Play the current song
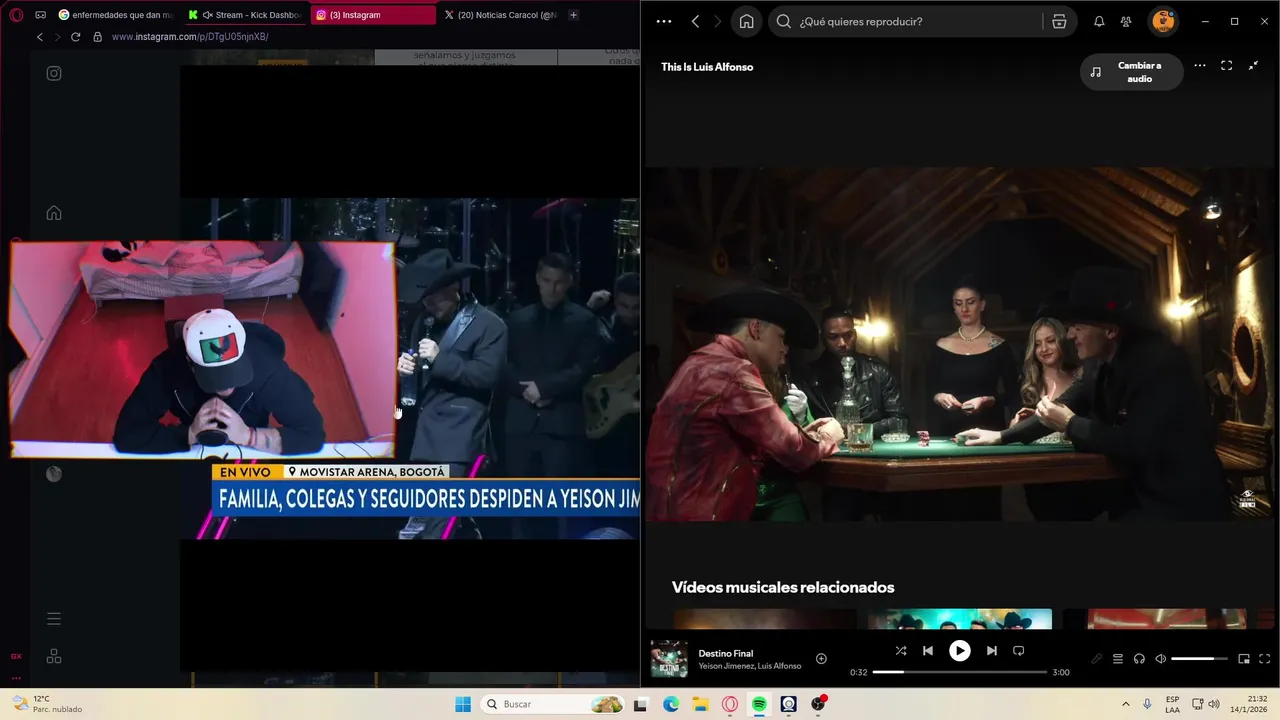Image resolution: width=1280 pixels, height=720 pixels. 959,650
